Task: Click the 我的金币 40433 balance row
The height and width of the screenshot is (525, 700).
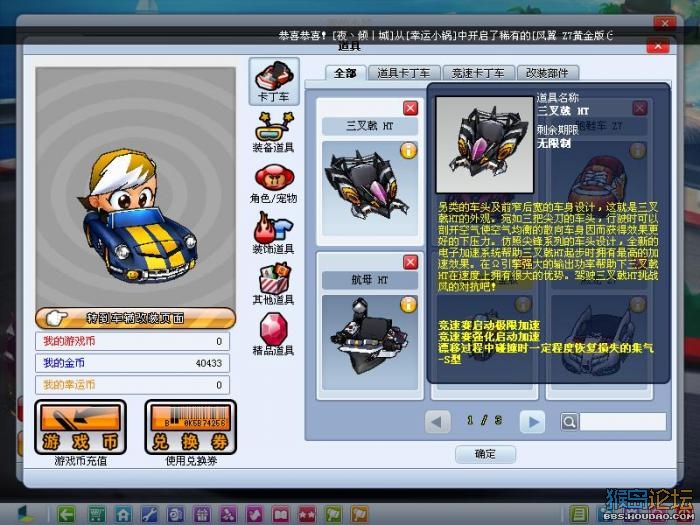Action: pos(132,363)
